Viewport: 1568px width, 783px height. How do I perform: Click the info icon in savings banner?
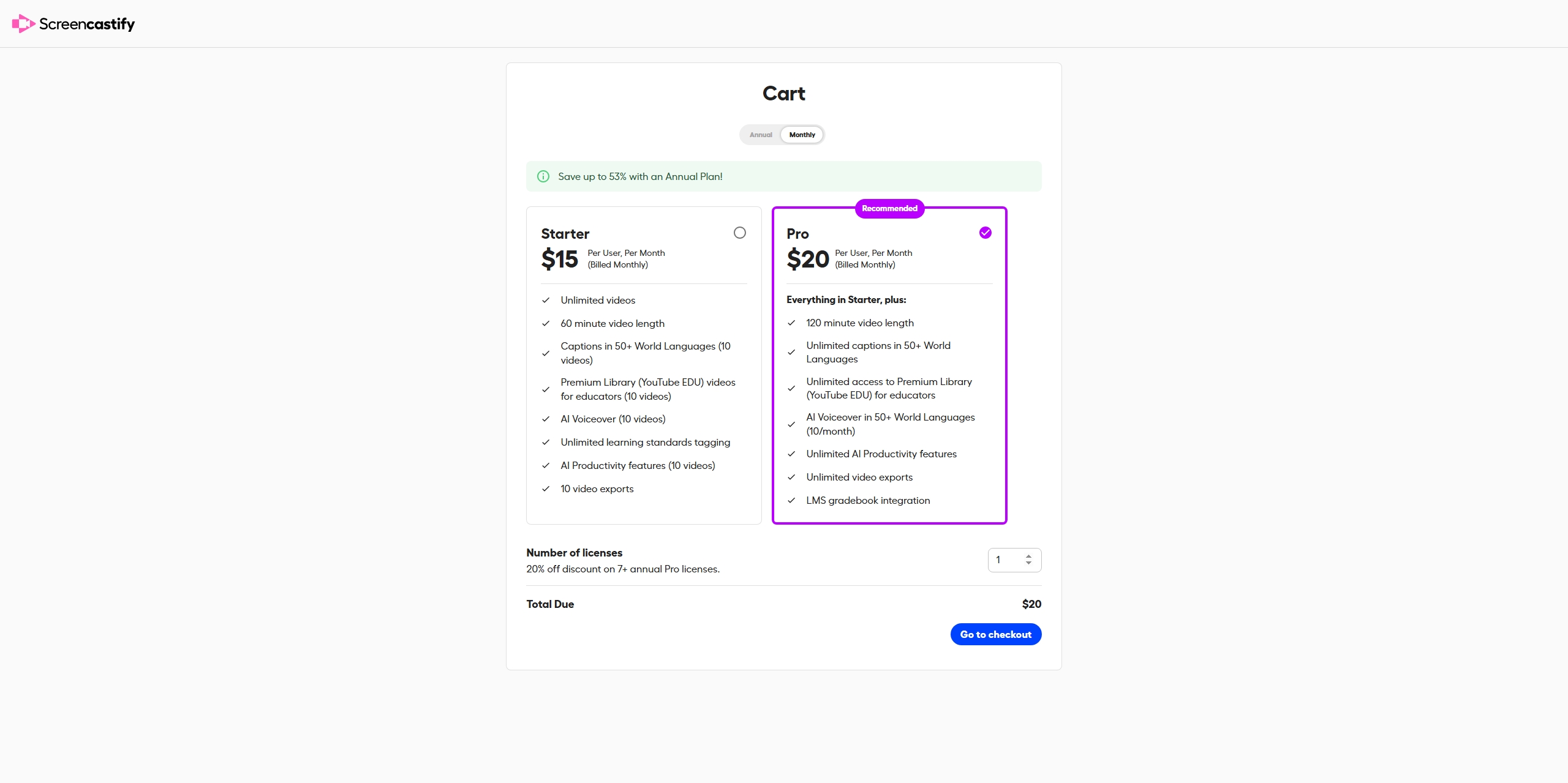point(543,176)
